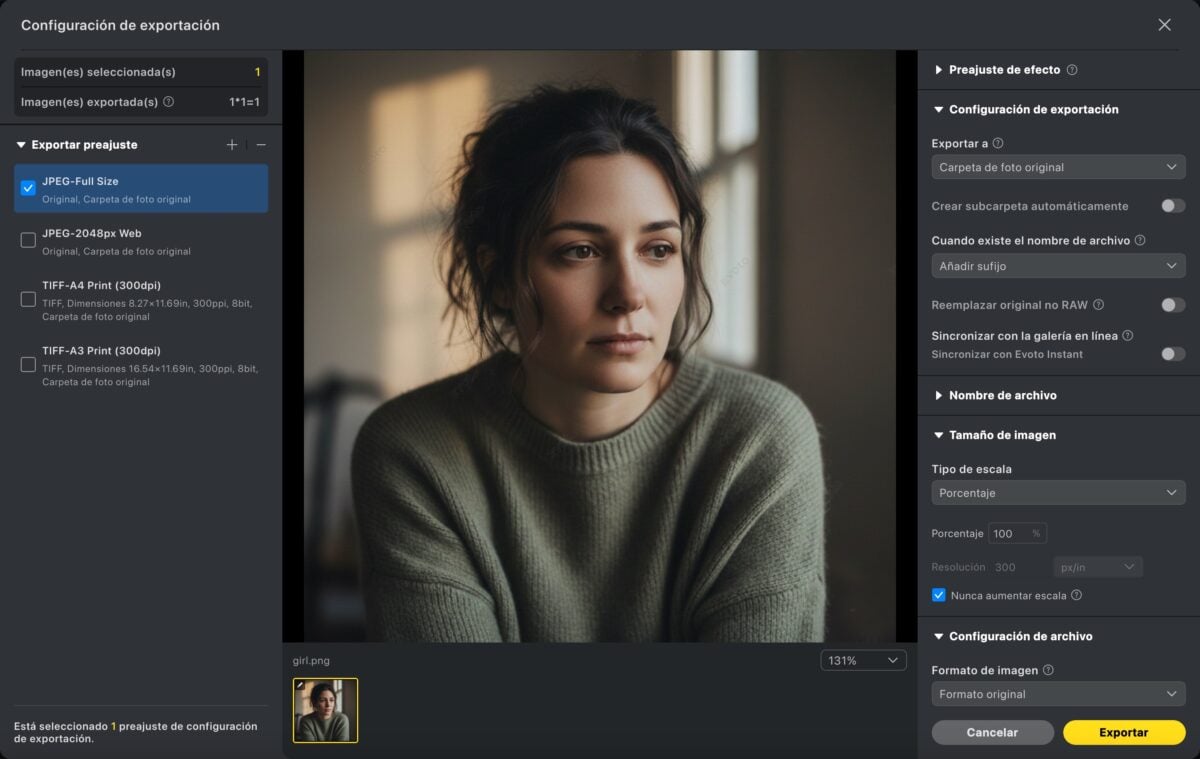1200x759 pixels.
Task: Click info icon beside Nunca aumentar escala
Action: (1076, 595)
